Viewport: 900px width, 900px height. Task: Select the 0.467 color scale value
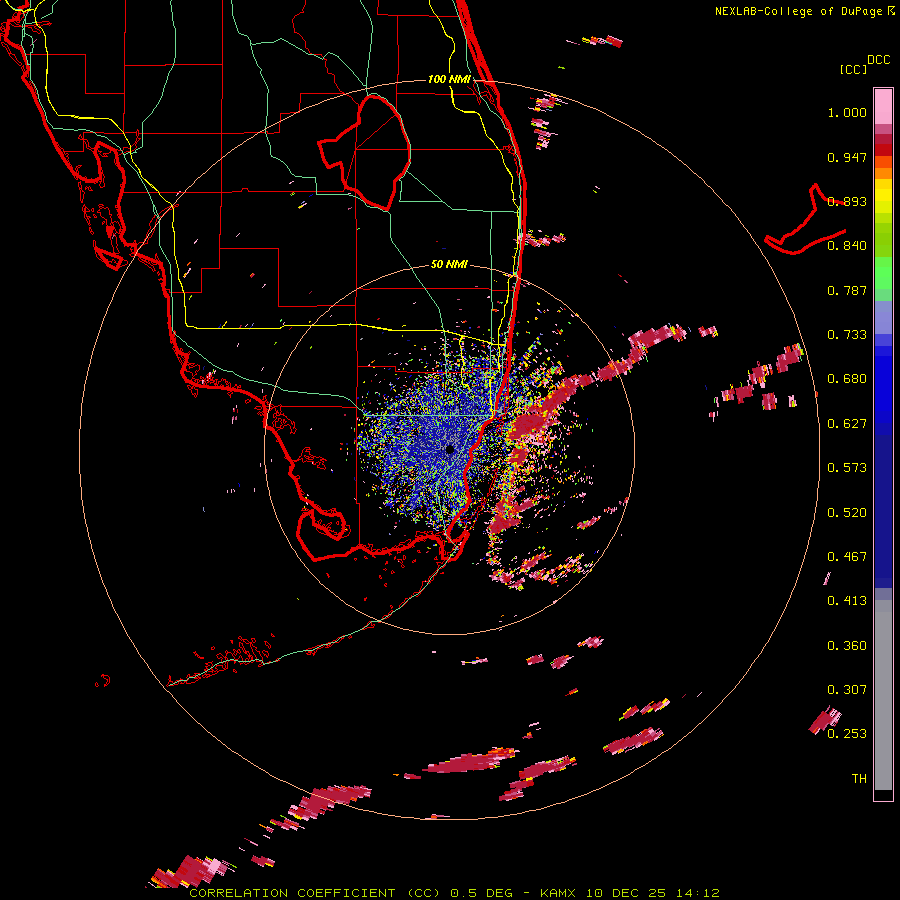[847, 557]
